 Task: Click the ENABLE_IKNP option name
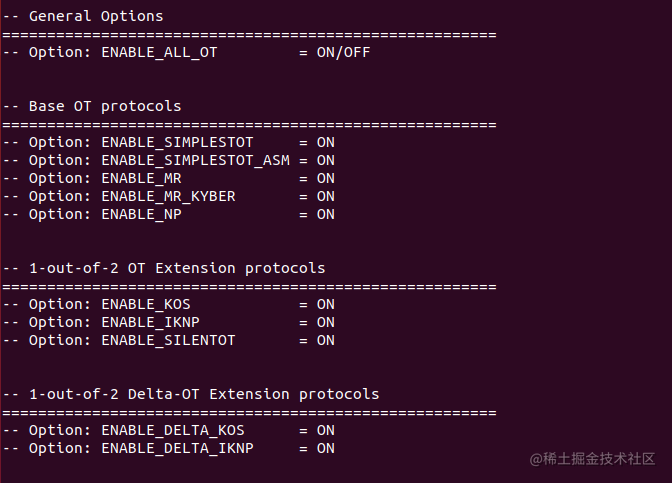(150, 322)
